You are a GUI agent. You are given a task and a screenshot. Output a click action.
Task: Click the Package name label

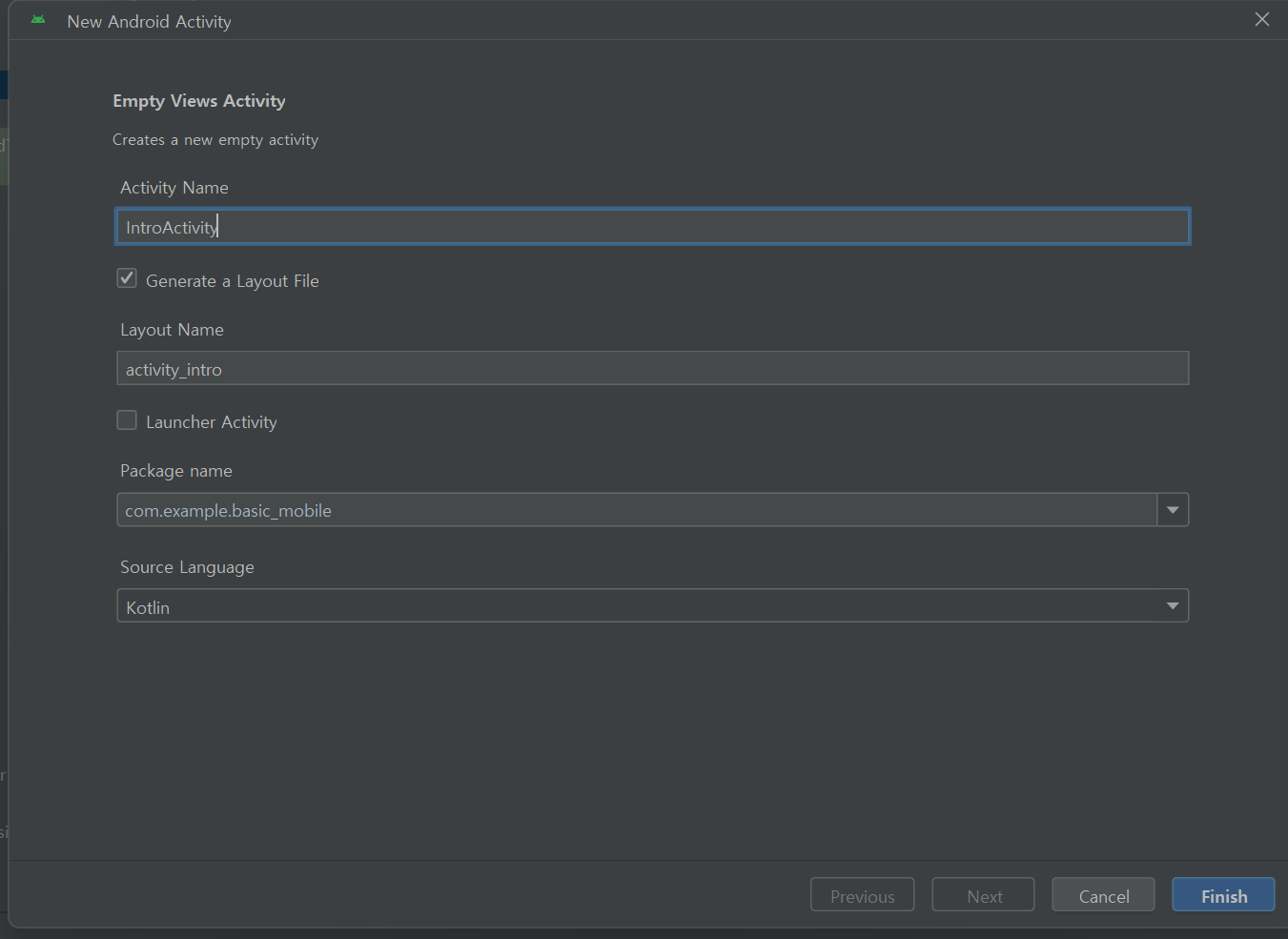(x=176, y=471)
